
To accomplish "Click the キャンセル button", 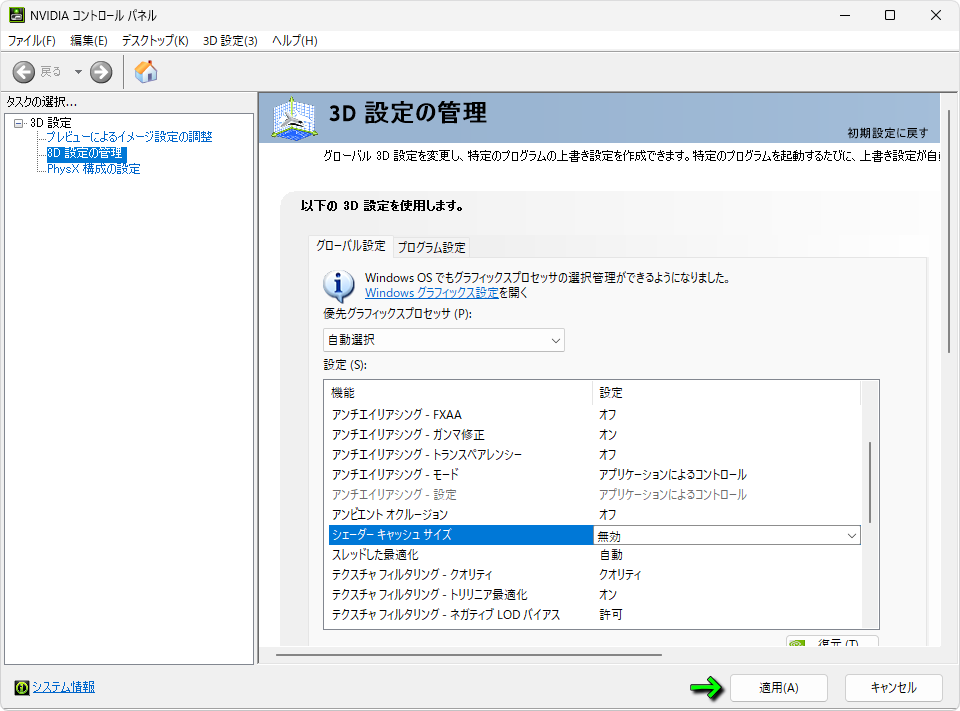I will [x=893, y=688].
